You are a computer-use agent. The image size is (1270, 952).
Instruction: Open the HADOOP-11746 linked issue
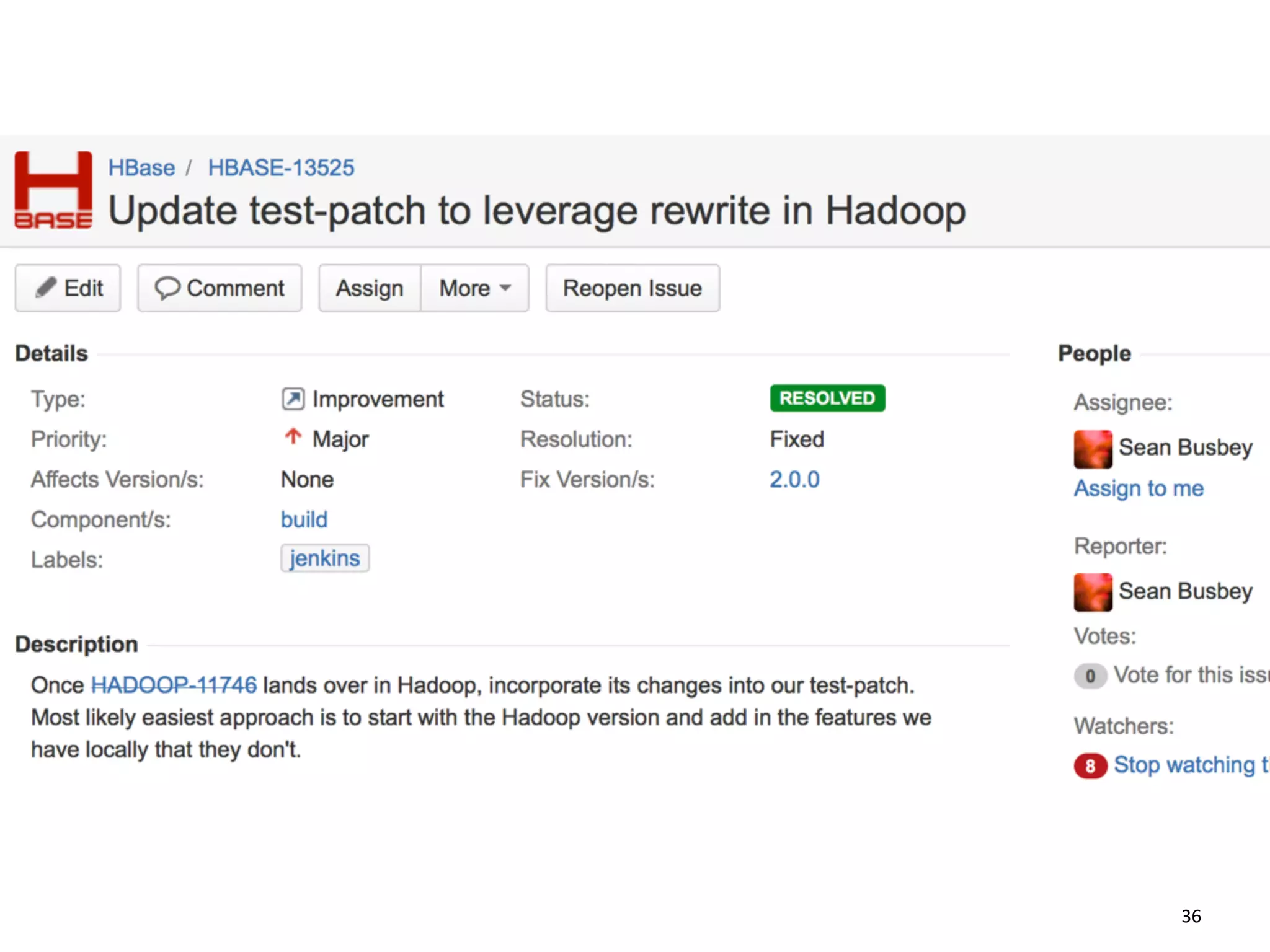pos(174,685)
